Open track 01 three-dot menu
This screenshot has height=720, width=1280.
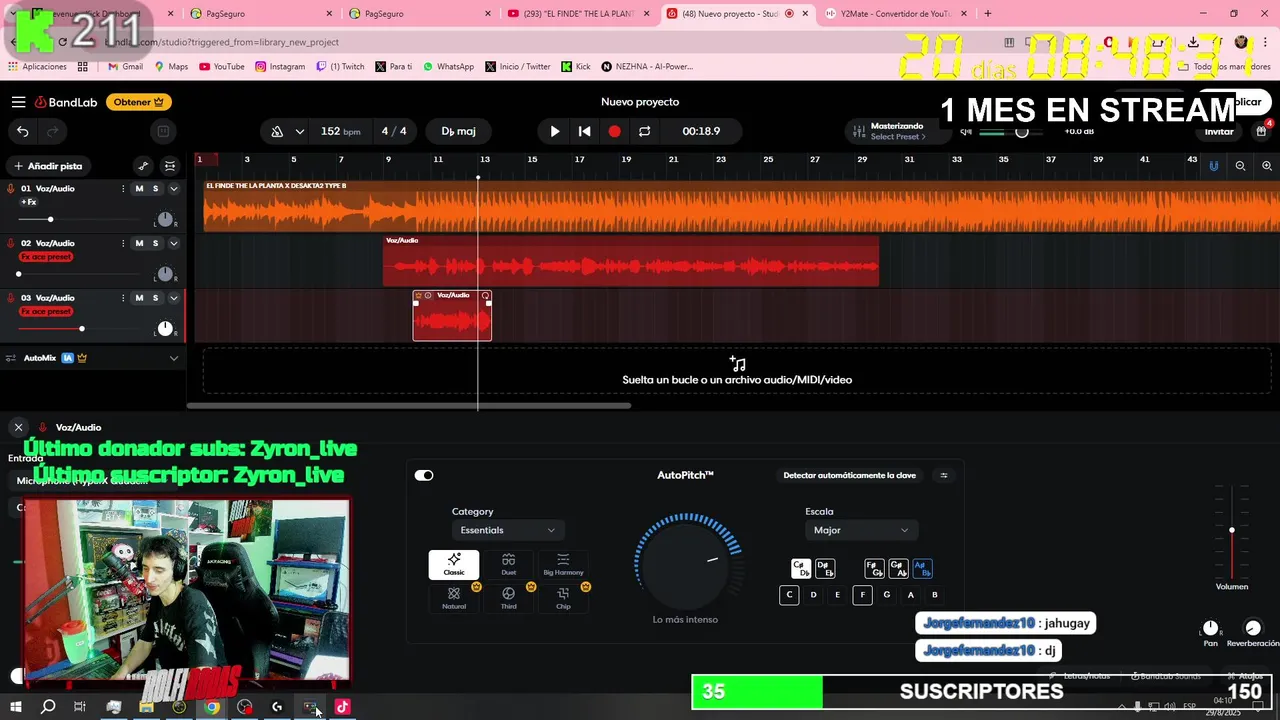123,189
